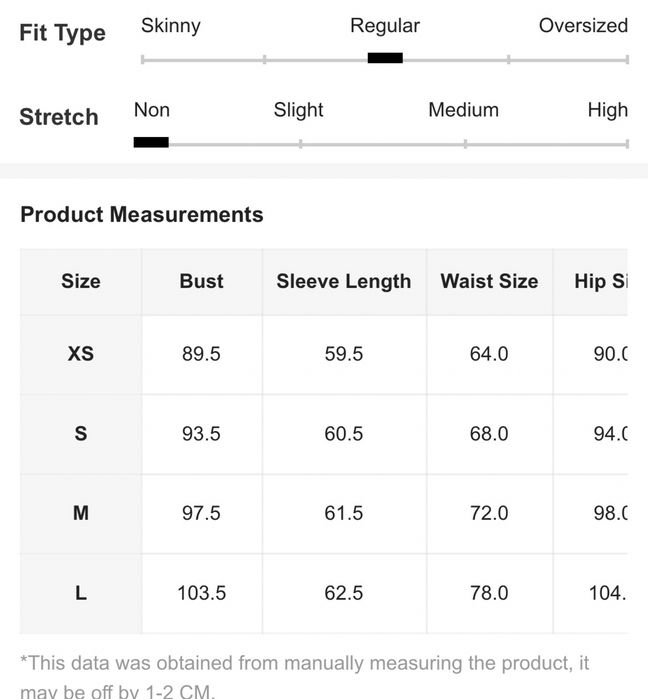648x699 pixels.
Task: Click the High stretch label
Action: click(x=608, y=111)
